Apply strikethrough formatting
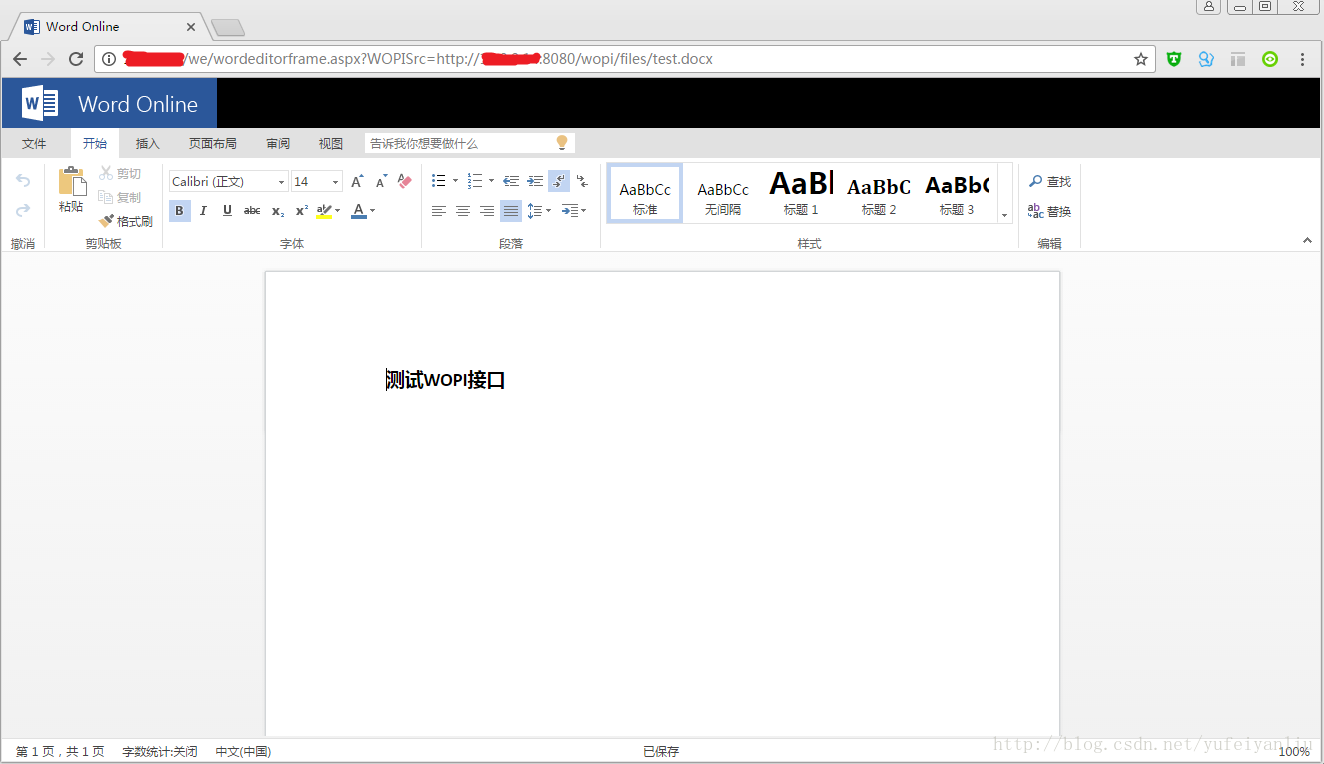 pyautogui.click(x=252, y=211)
